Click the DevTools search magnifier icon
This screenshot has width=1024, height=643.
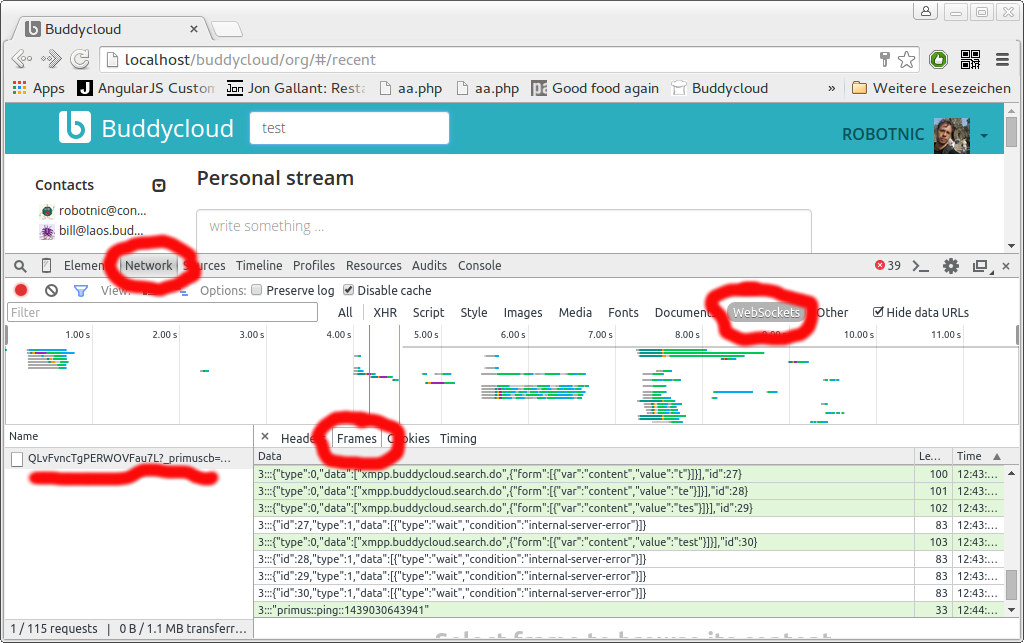pyautogui.click(x=20, y=266)
